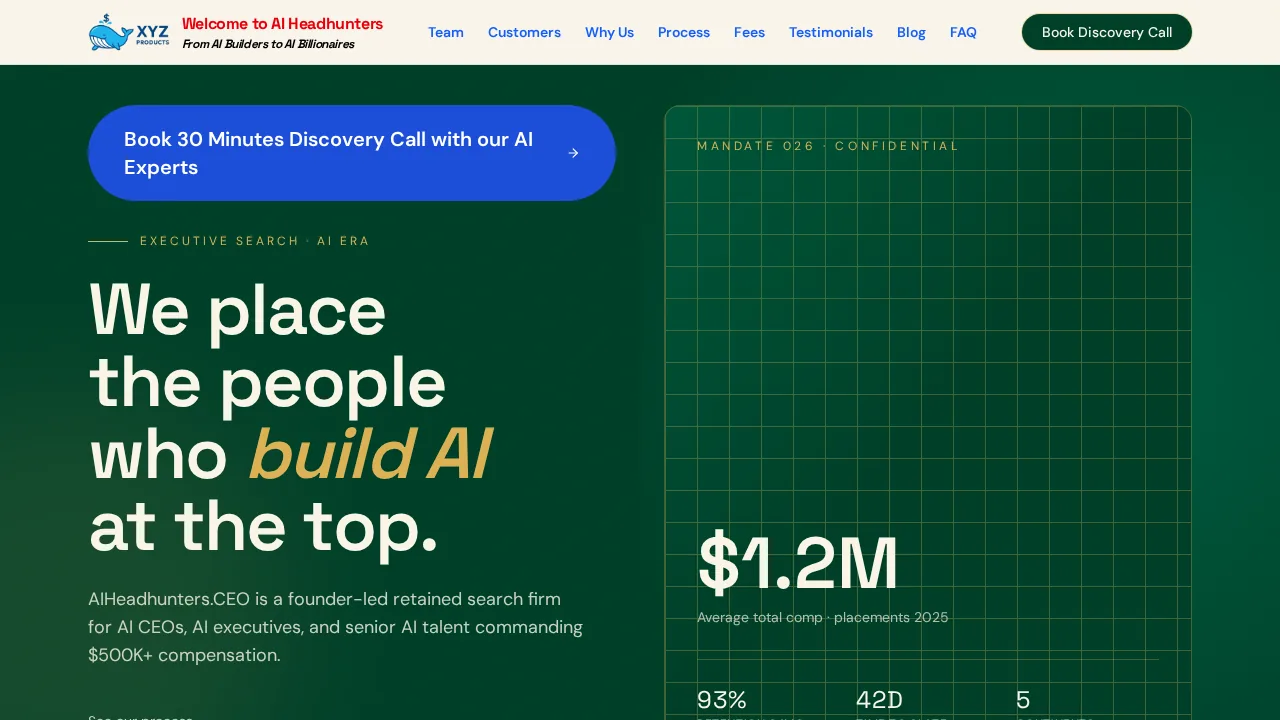Image resolution: width=1280 pixels, height=720 pixels.
Task: Click the Book Discovery Call header button
Action: pyautogui.click(x=1107, y=32)
